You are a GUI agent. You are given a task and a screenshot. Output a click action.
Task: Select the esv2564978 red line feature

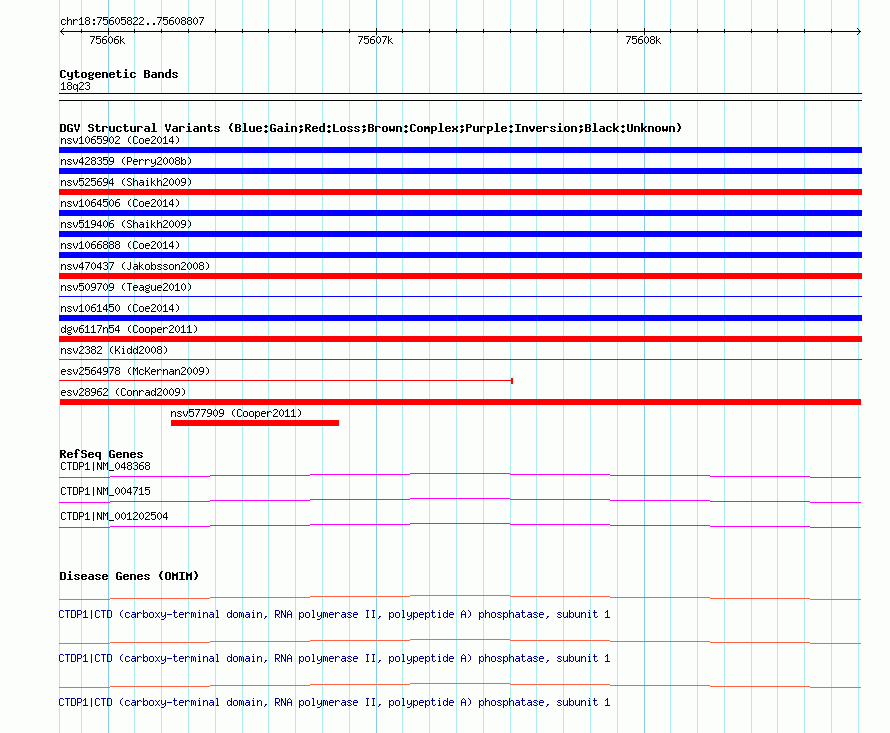[286, 380]
